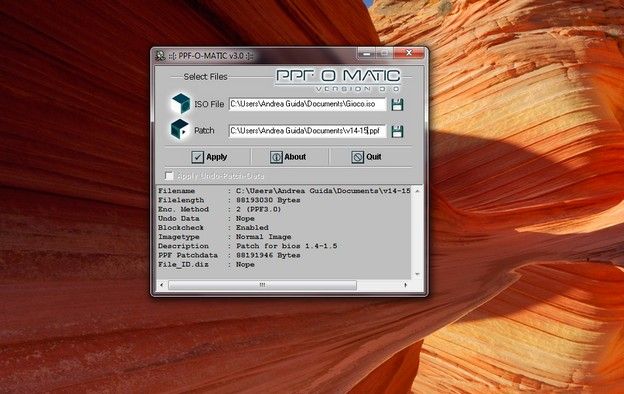Click inside the ISO File path field
Image resolution: width=624 pixels, height=394 pixels.
pos(307,104)
